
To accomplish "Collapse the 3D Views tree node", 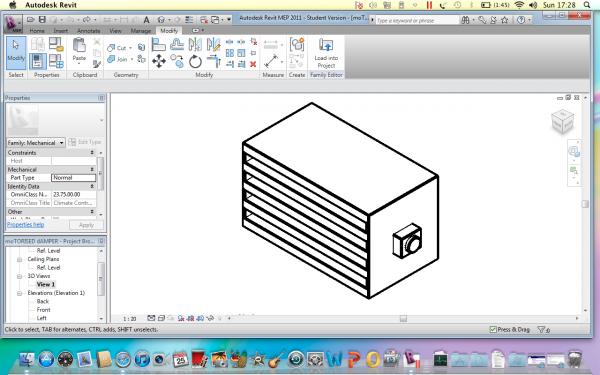I will point(20,276).
